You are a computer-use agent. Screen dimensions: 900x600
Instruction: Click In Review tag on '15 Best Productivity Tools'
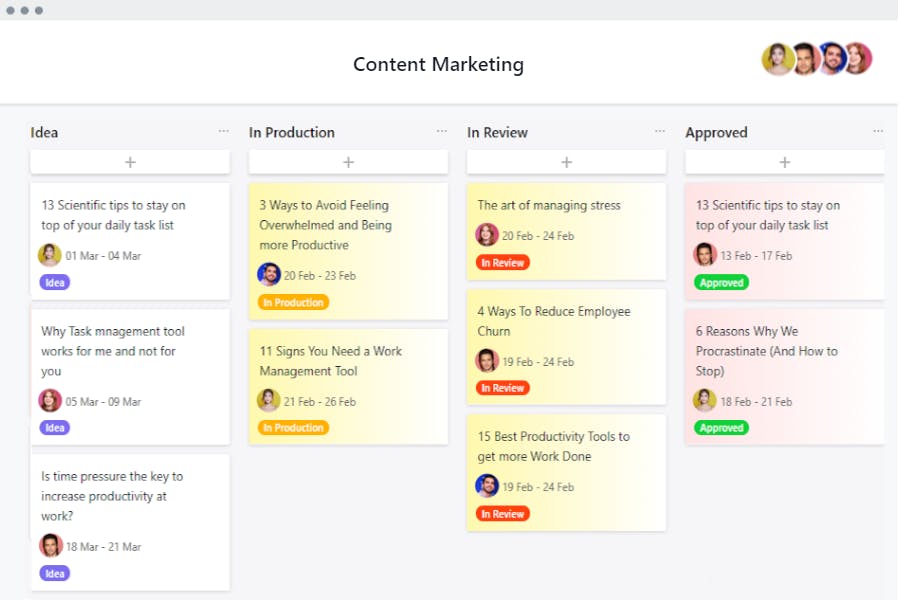point(503,514)
